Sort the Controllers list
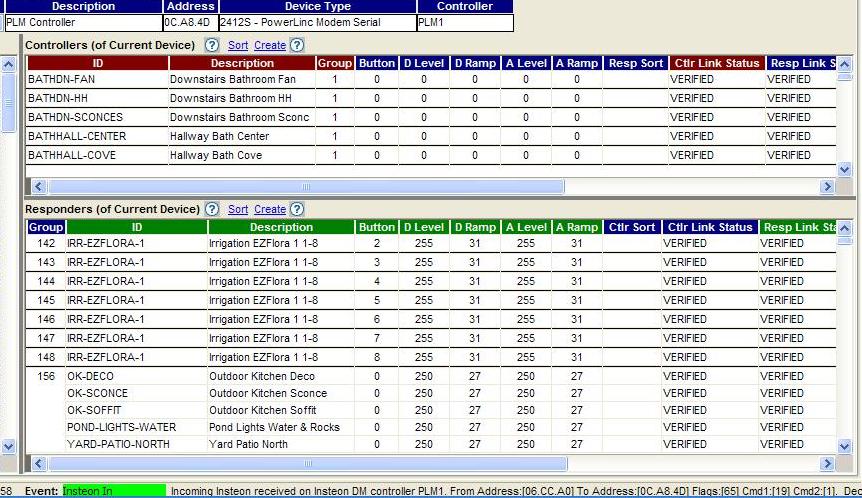The width and height of the screenshot is (862, 498). 238,46
